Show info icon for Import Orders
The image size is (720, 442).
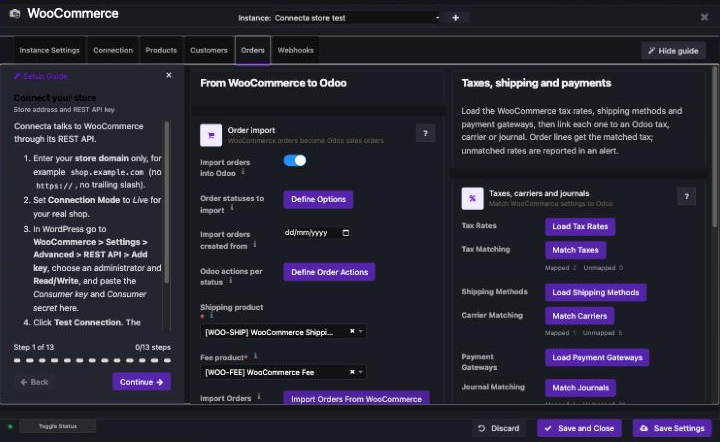pos(259,397)
